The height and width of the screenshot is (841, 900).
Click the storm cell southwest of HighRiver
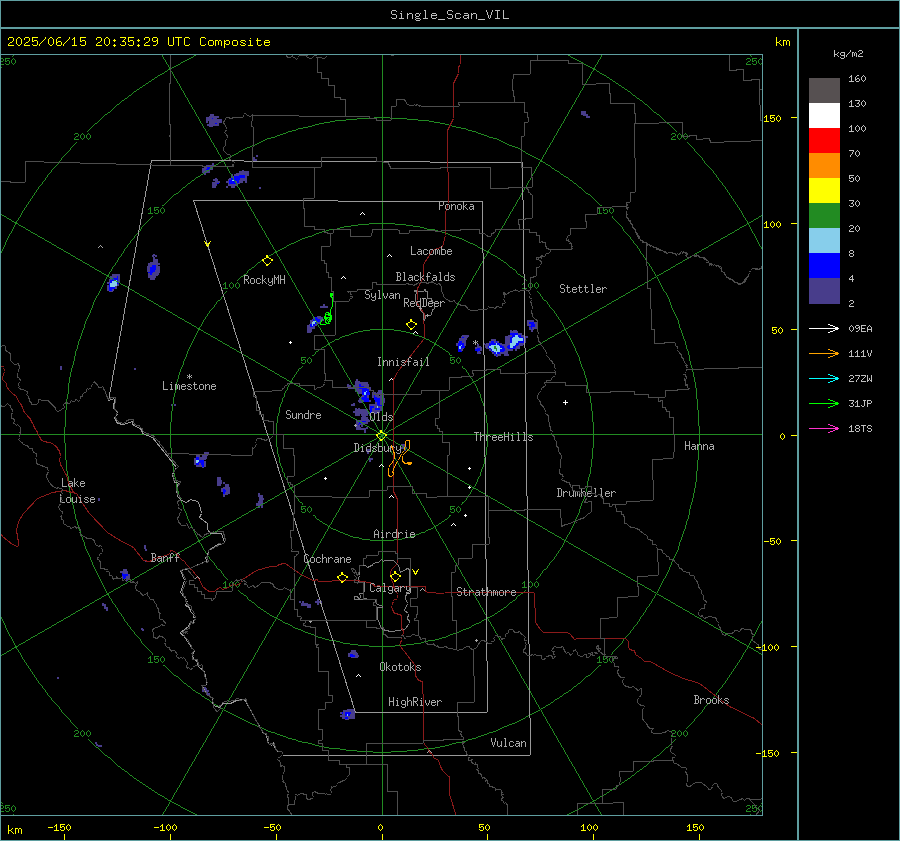click(347, 714)
